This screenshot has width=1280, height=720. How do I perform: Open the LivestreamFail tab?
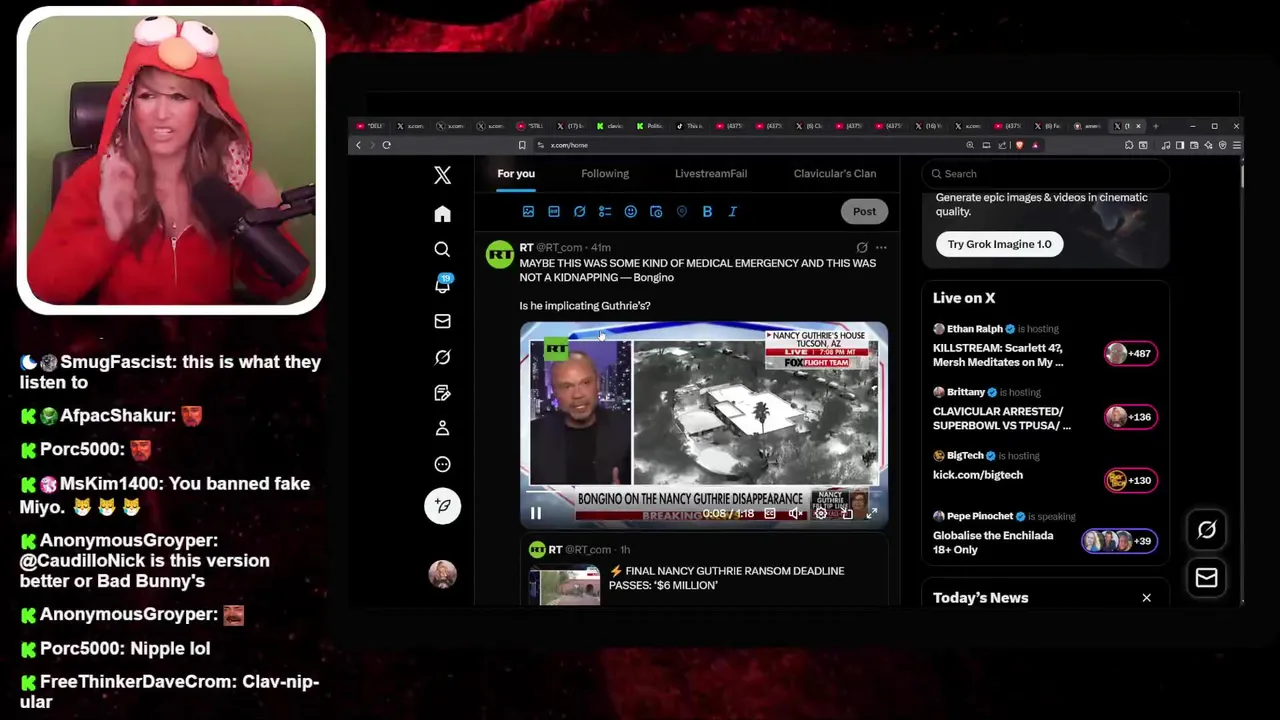coord(711,174)
